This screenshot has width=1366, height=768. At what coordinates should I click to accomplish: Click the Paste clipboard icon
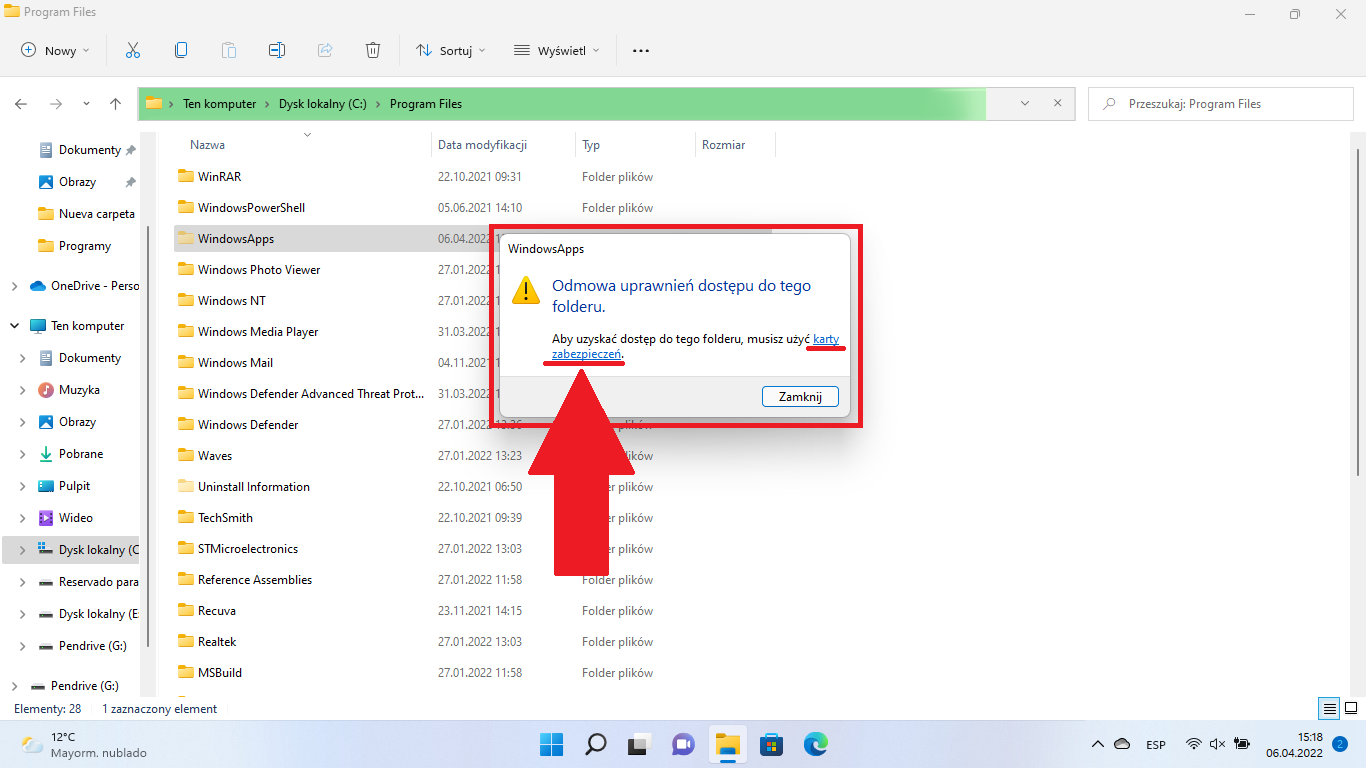[x=229, y=50]
